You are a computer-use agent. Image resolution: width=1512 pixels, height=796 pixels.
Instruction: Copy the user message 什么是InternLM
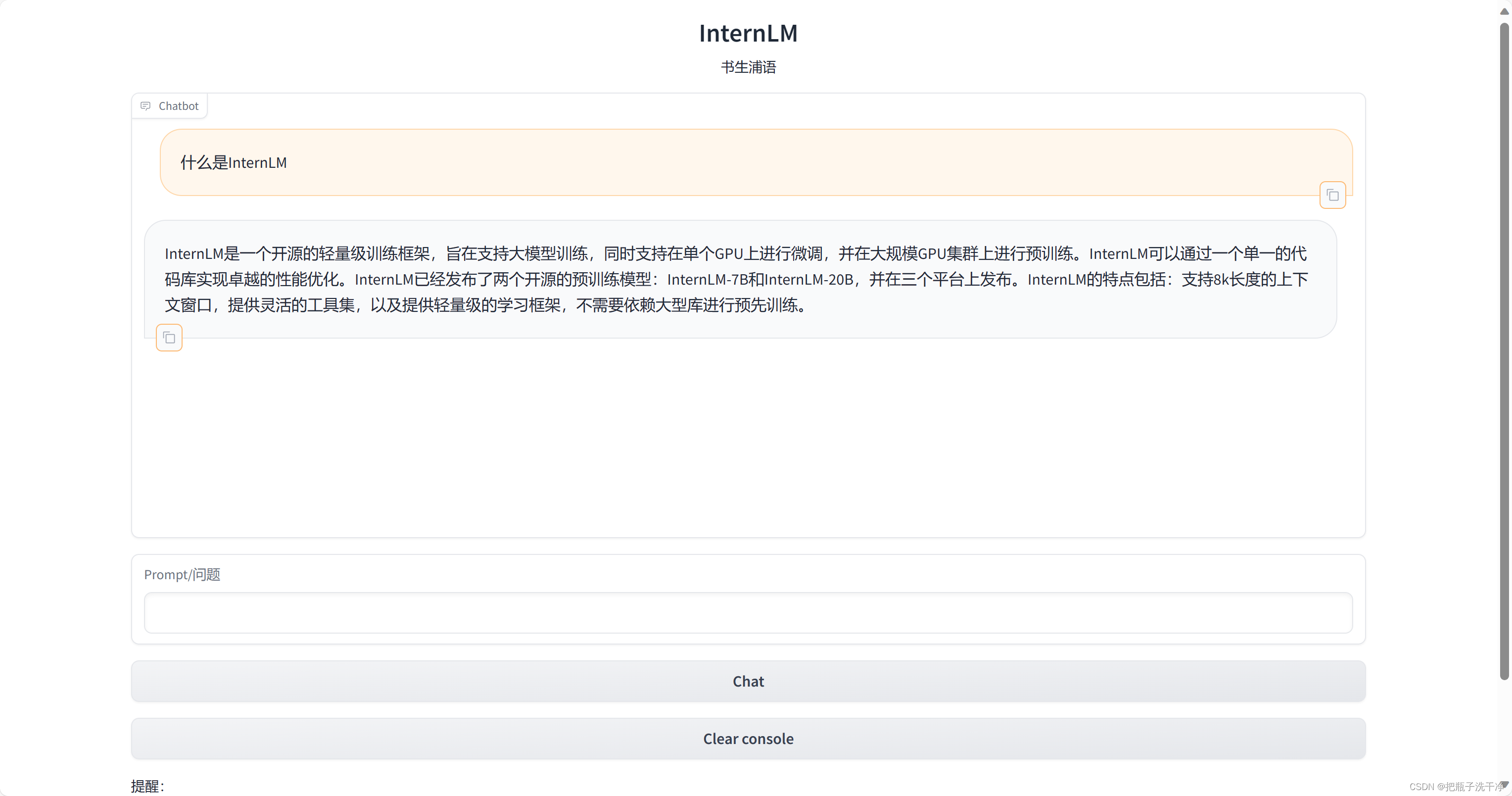(x=1332, y=195)
